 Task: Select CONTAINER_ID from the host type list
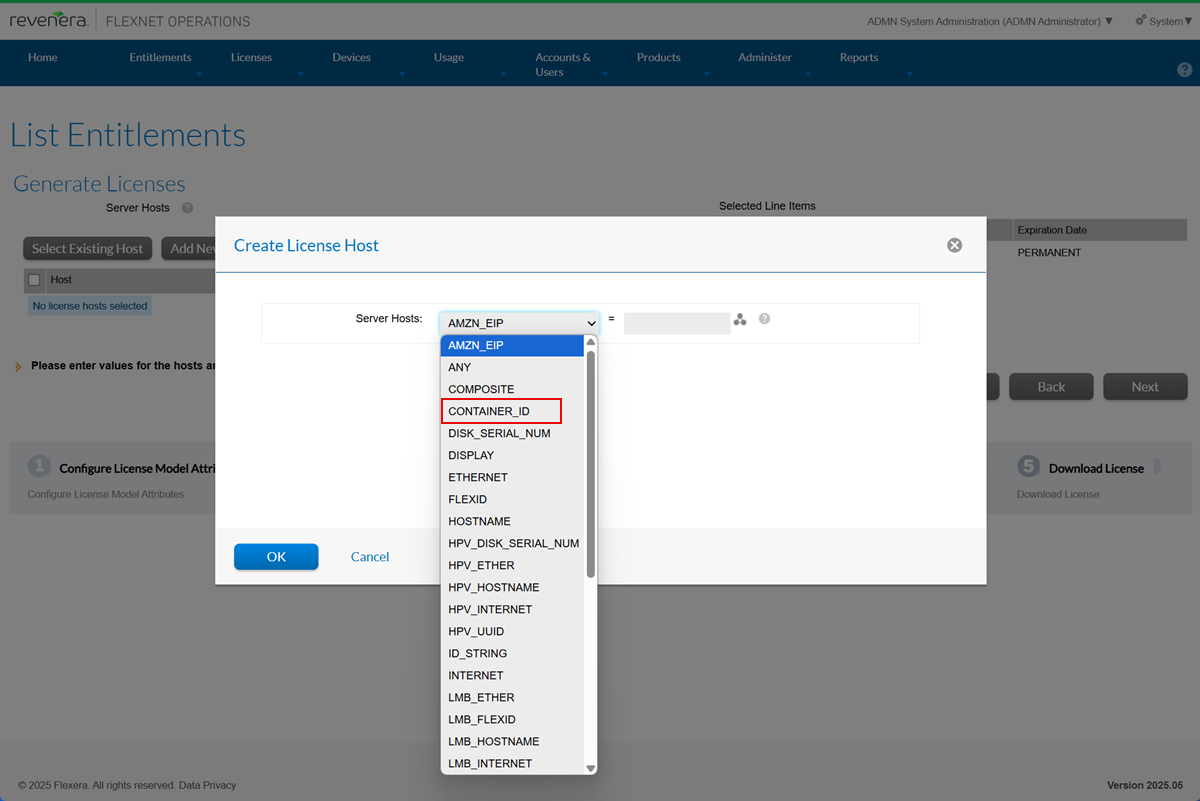pos(501,411)
